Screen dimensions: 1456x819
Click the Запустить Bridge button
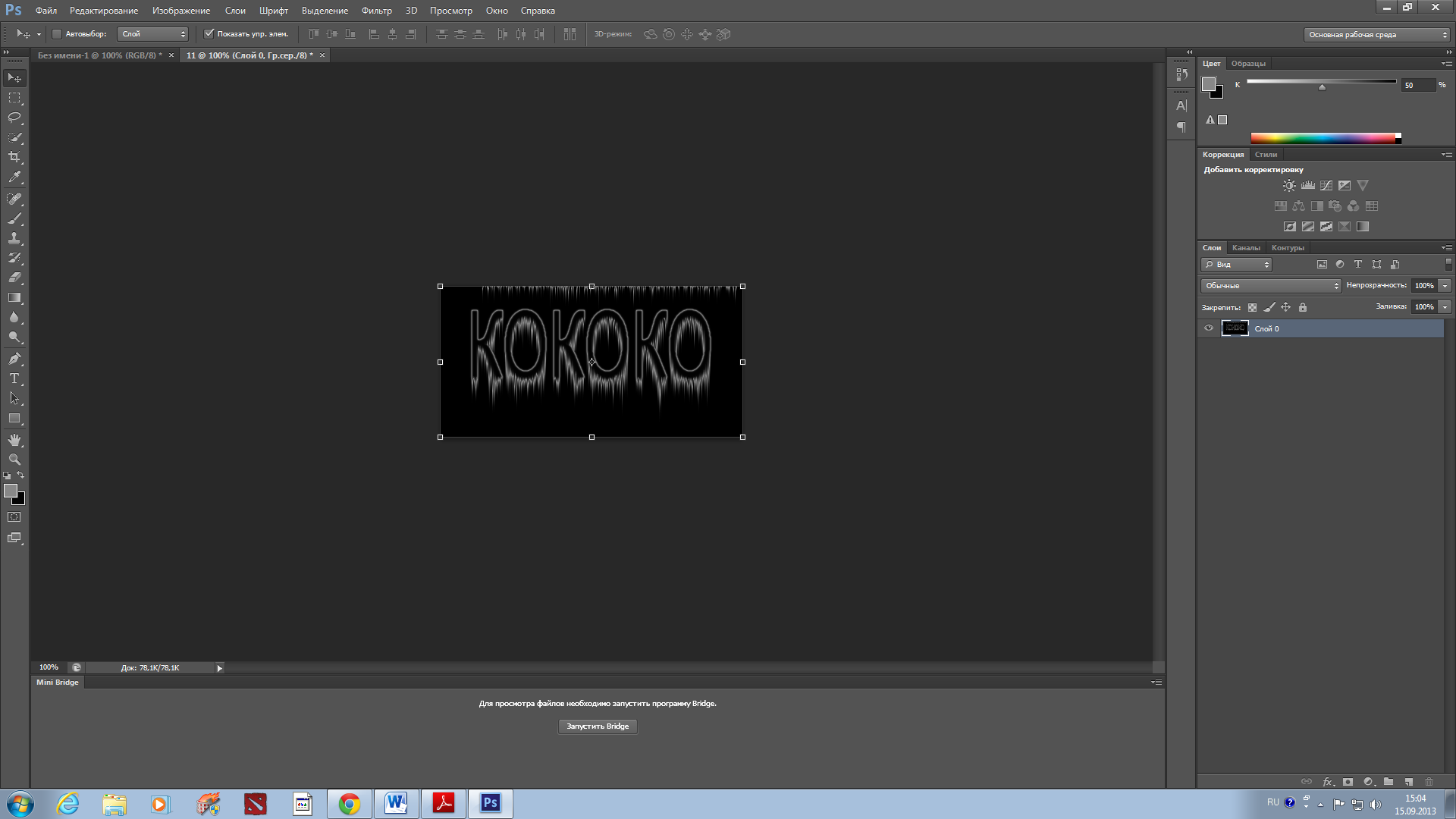tap(598, 726)
